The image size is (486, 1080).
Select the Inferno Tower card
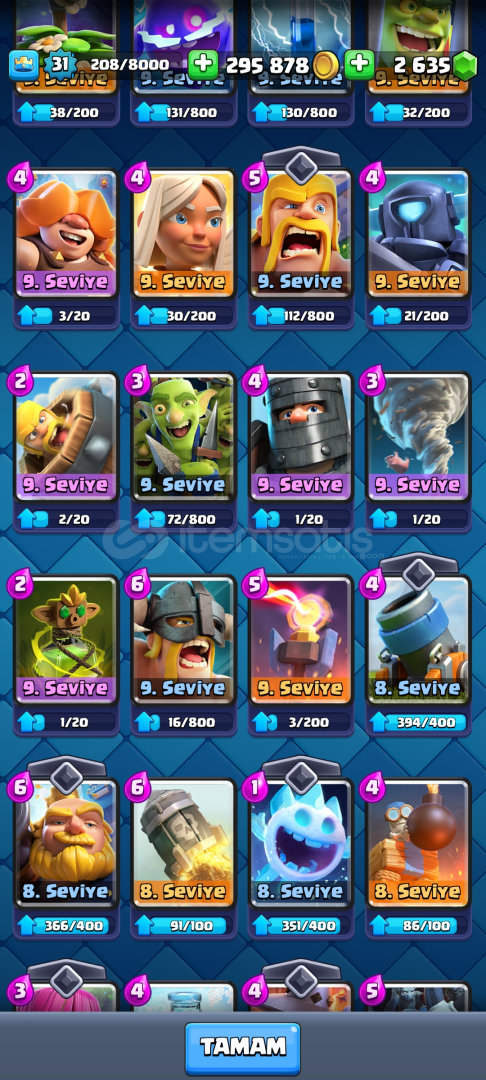(301, 640)
